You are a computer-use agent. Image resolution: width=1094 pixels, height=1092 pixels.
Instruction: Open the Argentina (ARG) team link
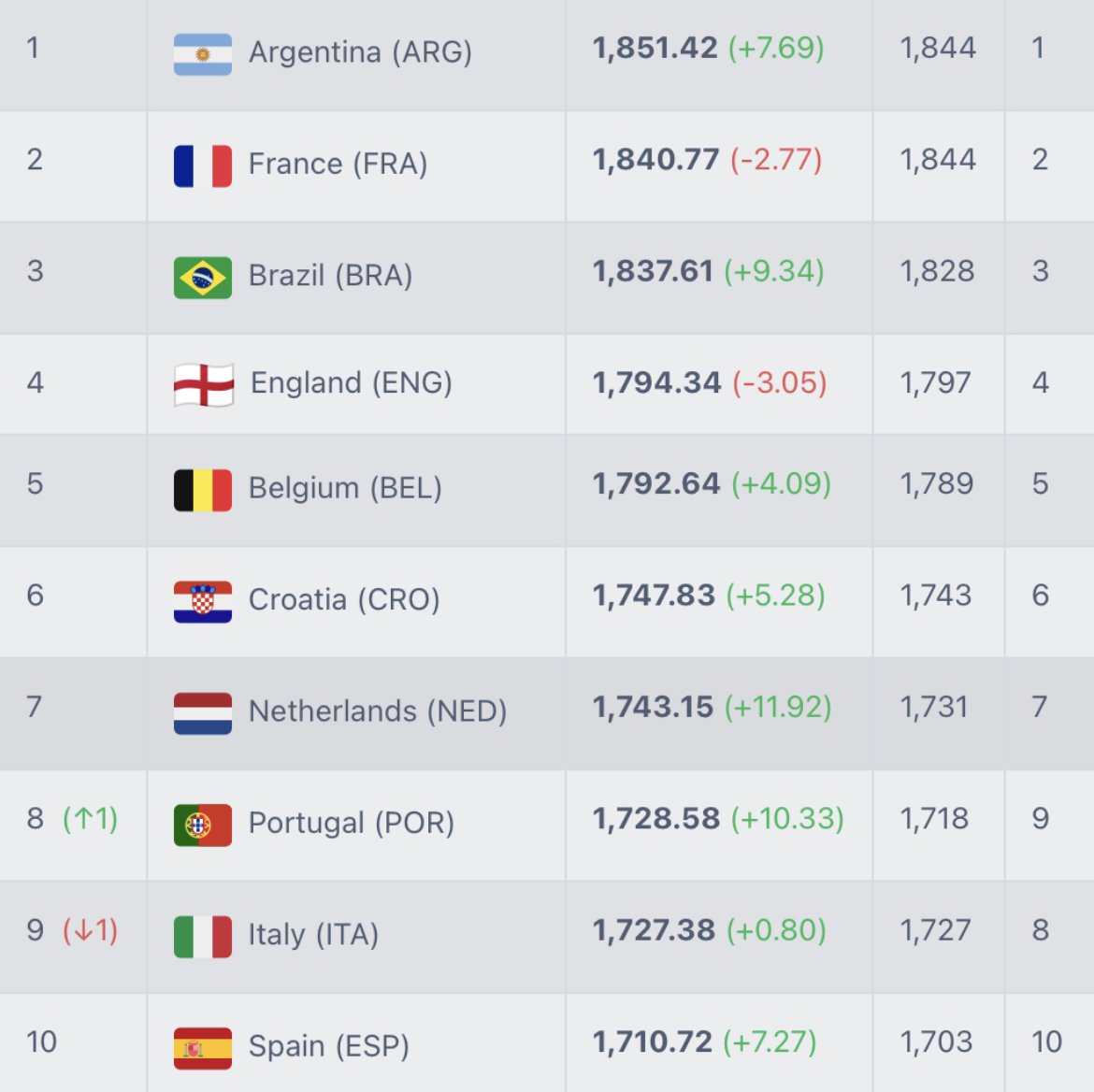pyautogui.click(x=360, y=52)
